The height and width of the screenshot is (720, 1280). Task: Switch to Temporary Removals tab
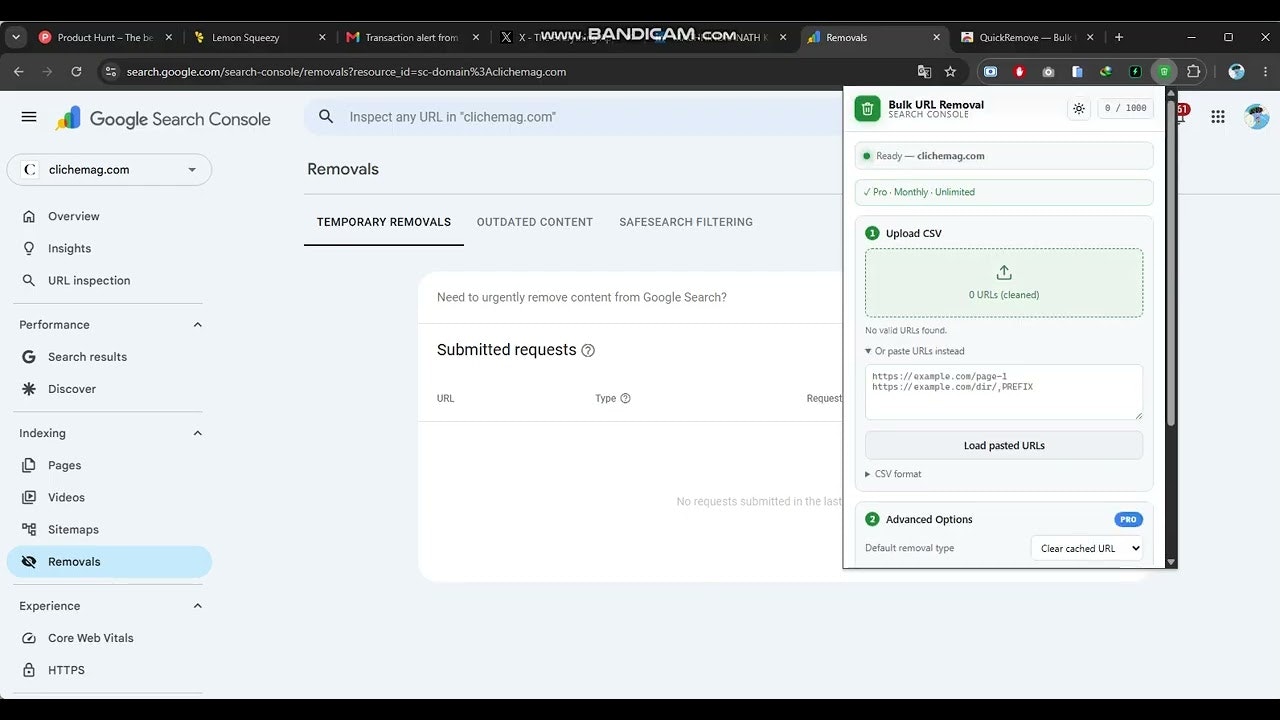384,222
